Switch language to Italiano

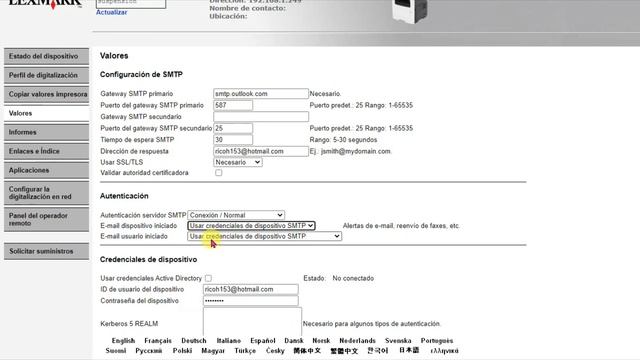click(x=229, y=340)
